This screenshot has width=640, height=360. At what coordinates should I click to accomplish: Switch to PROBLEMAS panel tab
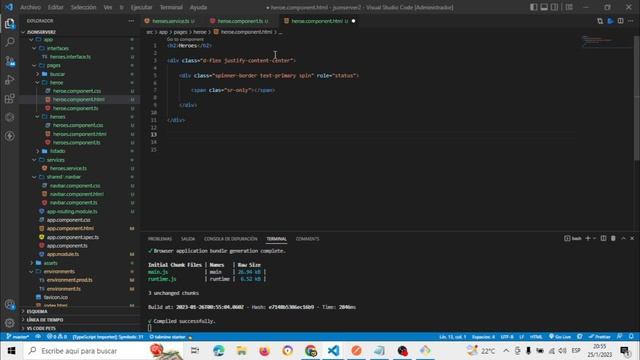(160, 239)
